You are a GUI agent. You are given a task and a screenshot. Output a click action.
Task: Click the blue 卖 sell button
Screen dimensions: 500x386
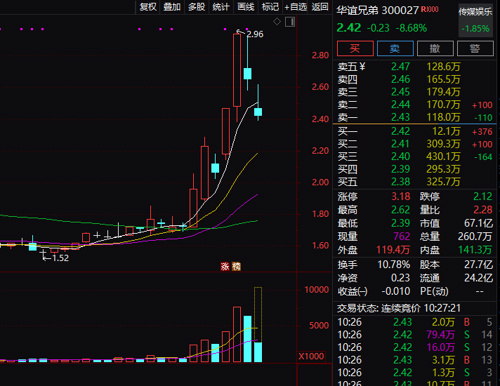coord(395,49)
